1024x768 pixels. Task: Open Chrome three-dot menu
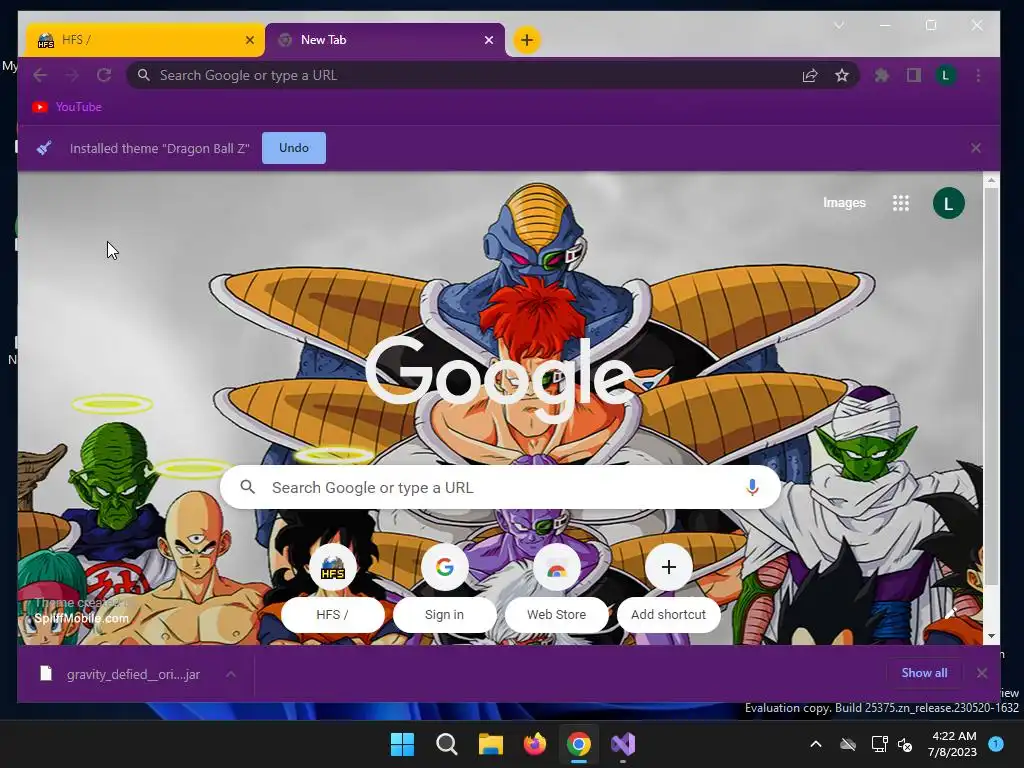(978, 75)
